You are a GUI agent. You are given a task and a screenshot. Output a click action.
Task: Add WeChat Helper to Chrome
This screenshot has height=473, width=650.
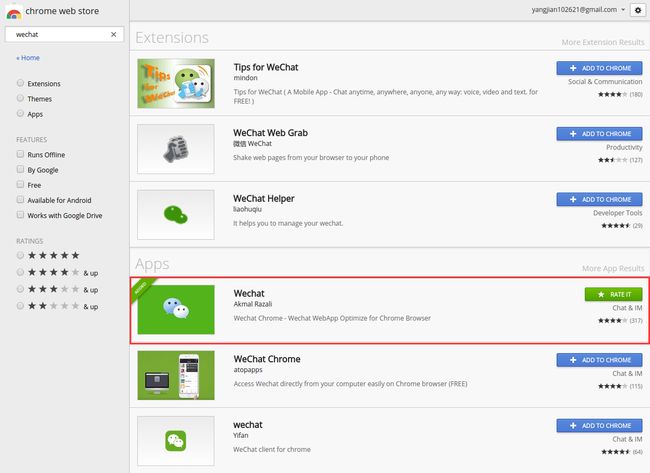(x=599, y=199)
